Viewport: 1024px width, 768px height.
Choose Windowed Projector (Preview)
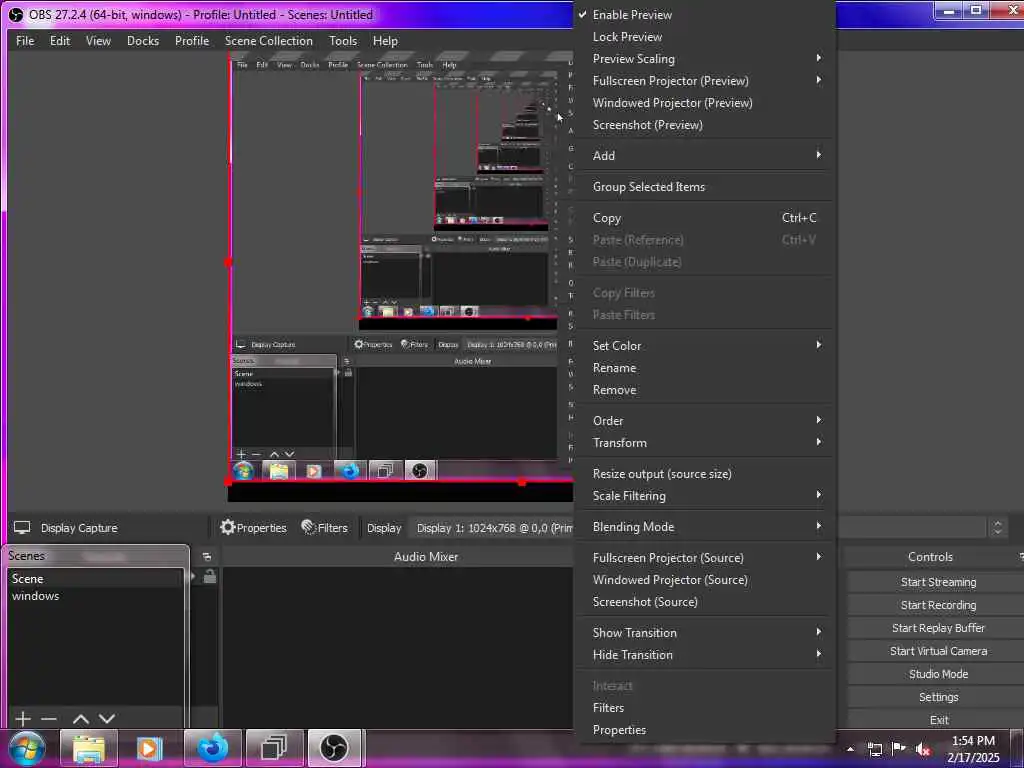(x=704, y=103)
